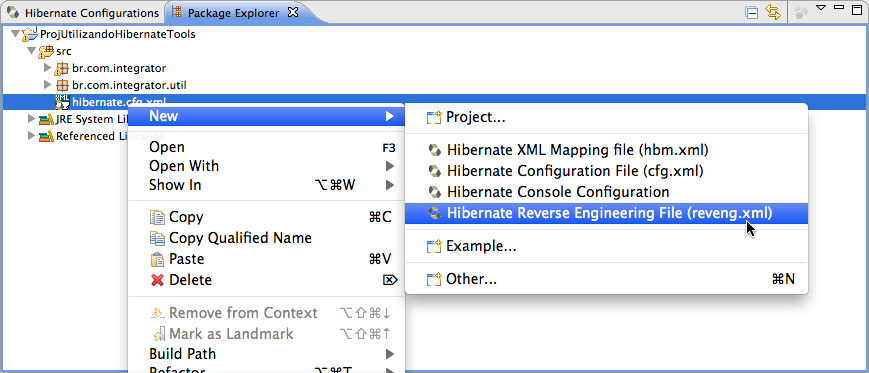
Task: Create Hibernate XML Mapping file (hbm.xml)
Action: [x=606, y=150]
